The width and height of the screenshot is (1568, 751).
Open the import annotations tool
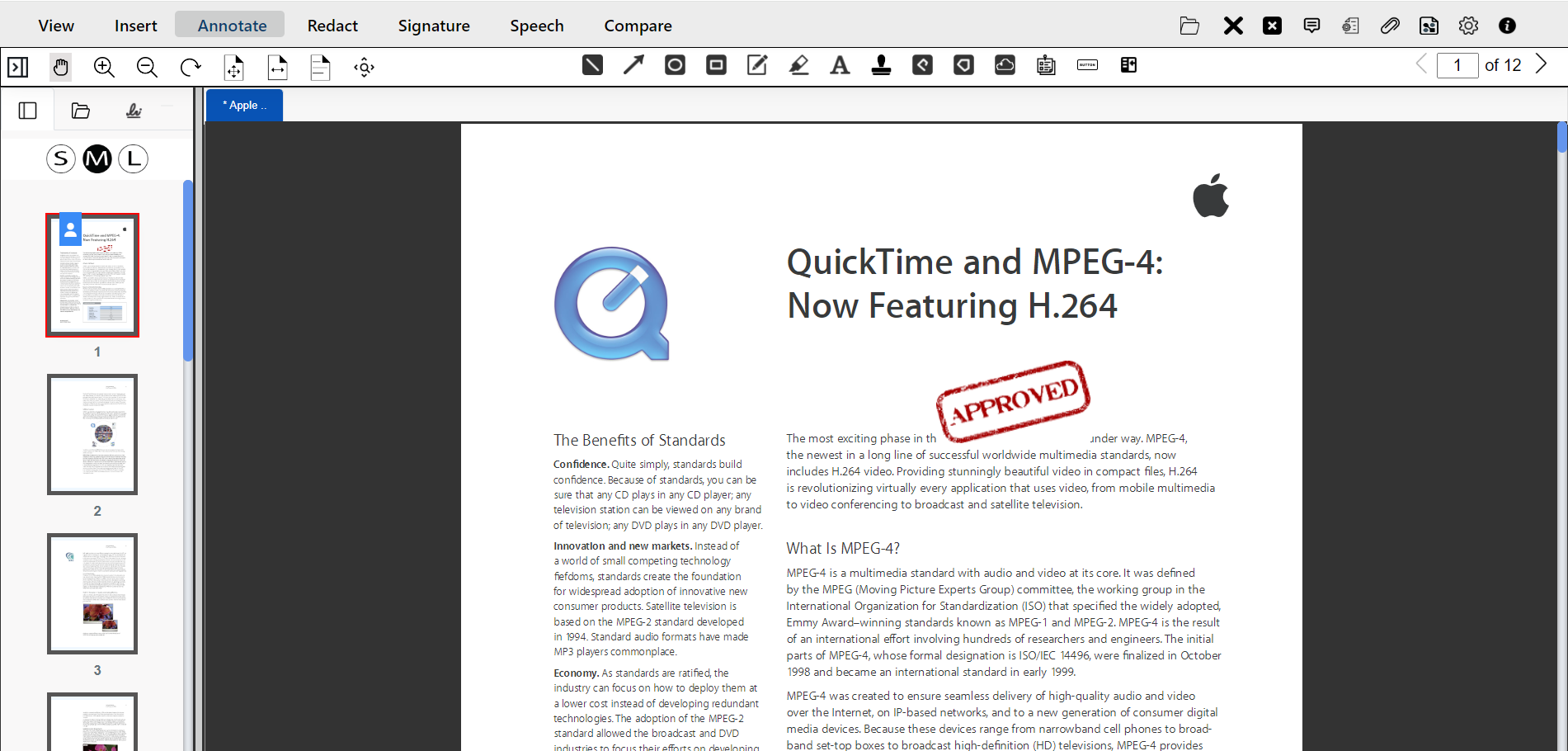1128,65
